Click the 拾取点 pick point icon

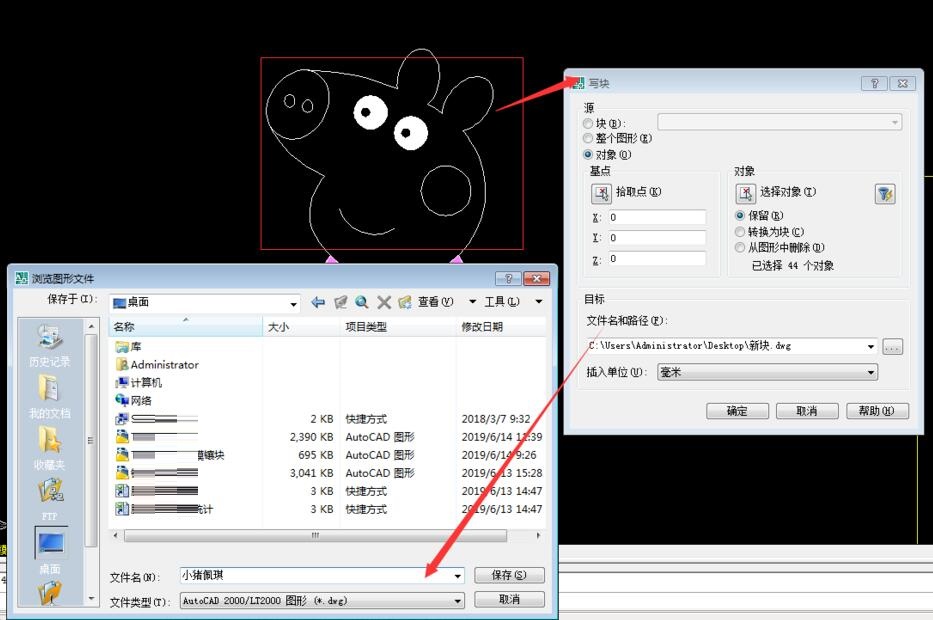(x=601, y=193)
